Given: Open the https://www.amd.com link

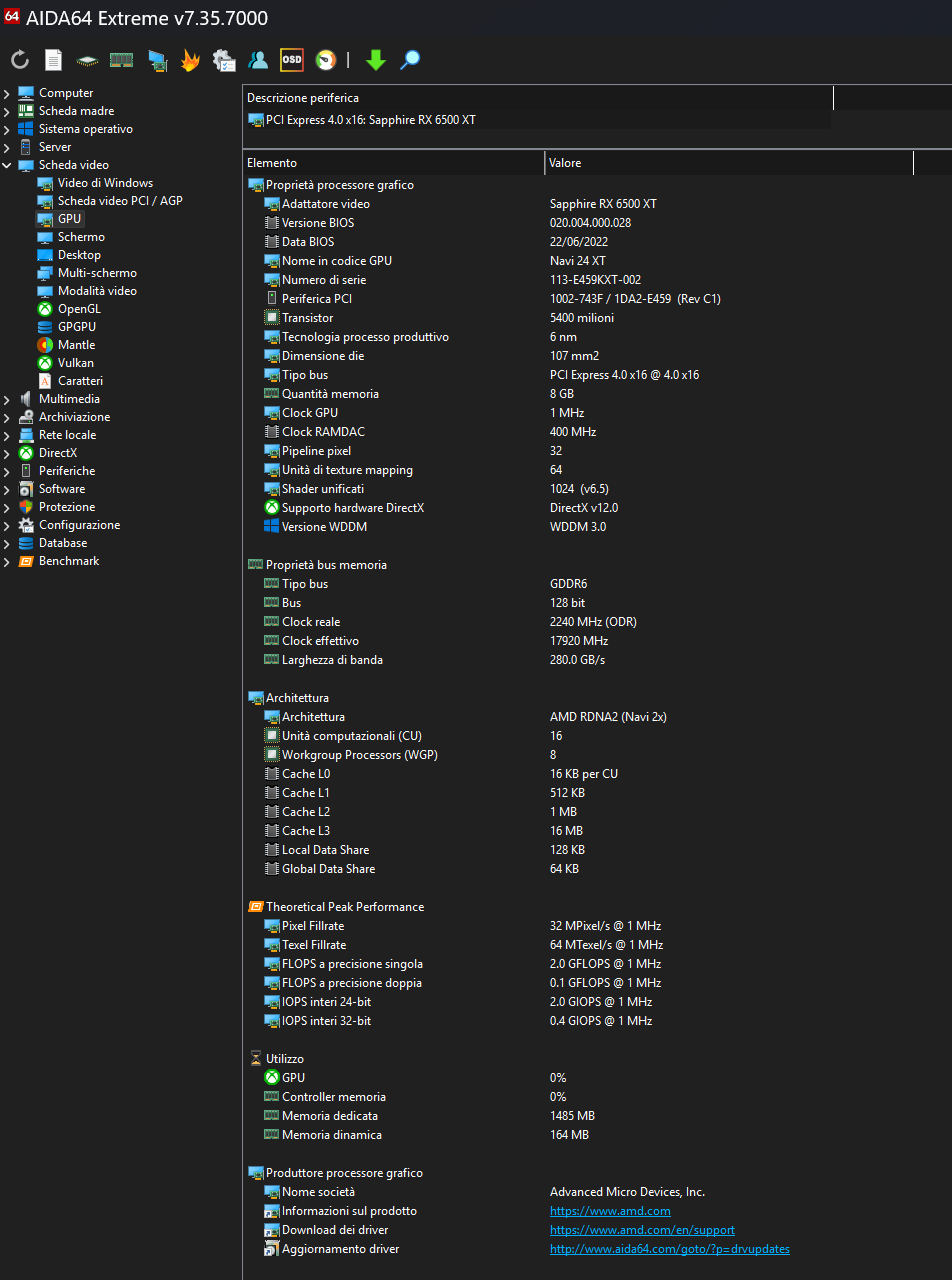Looking at the screenshot, I should coord(610,1211).
